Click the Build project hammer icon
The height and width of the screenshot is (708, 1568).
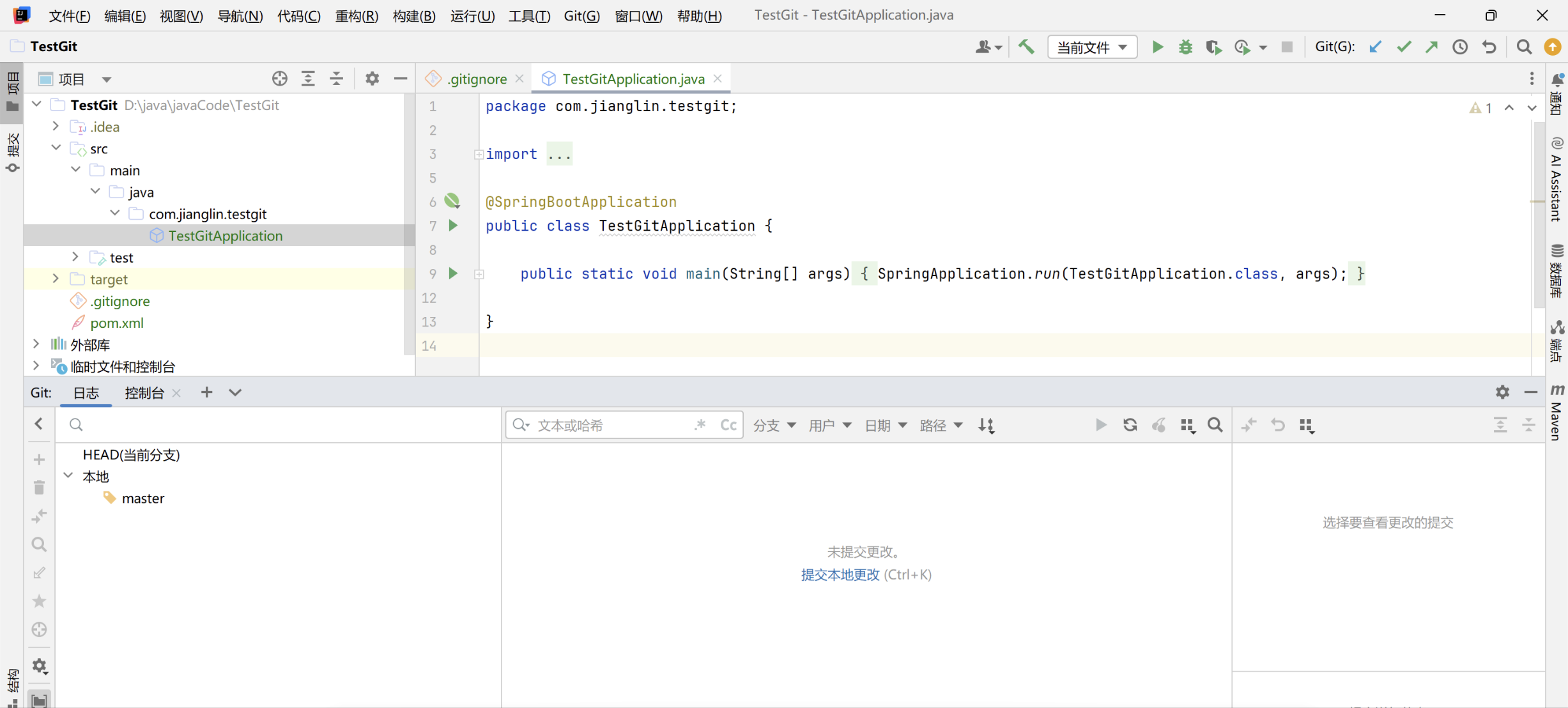tap(1026, 47)
